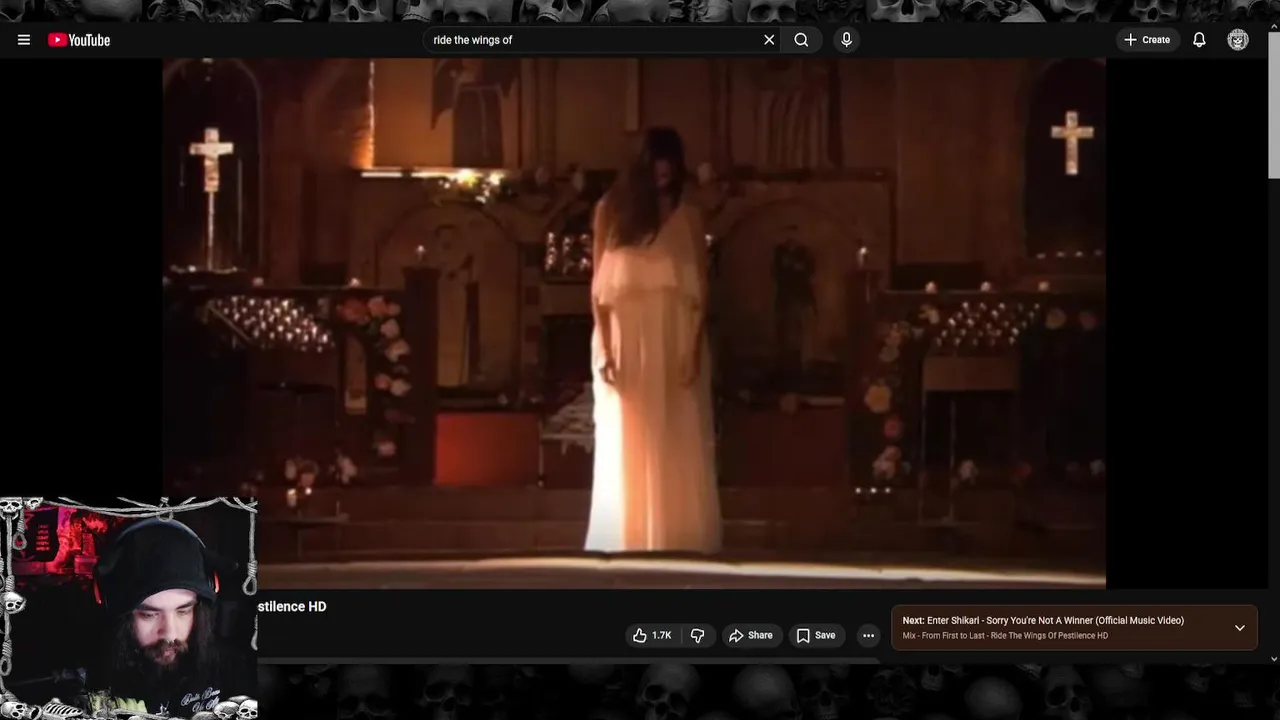Expand the Next mix playlist panel

tap(1239, 628)
